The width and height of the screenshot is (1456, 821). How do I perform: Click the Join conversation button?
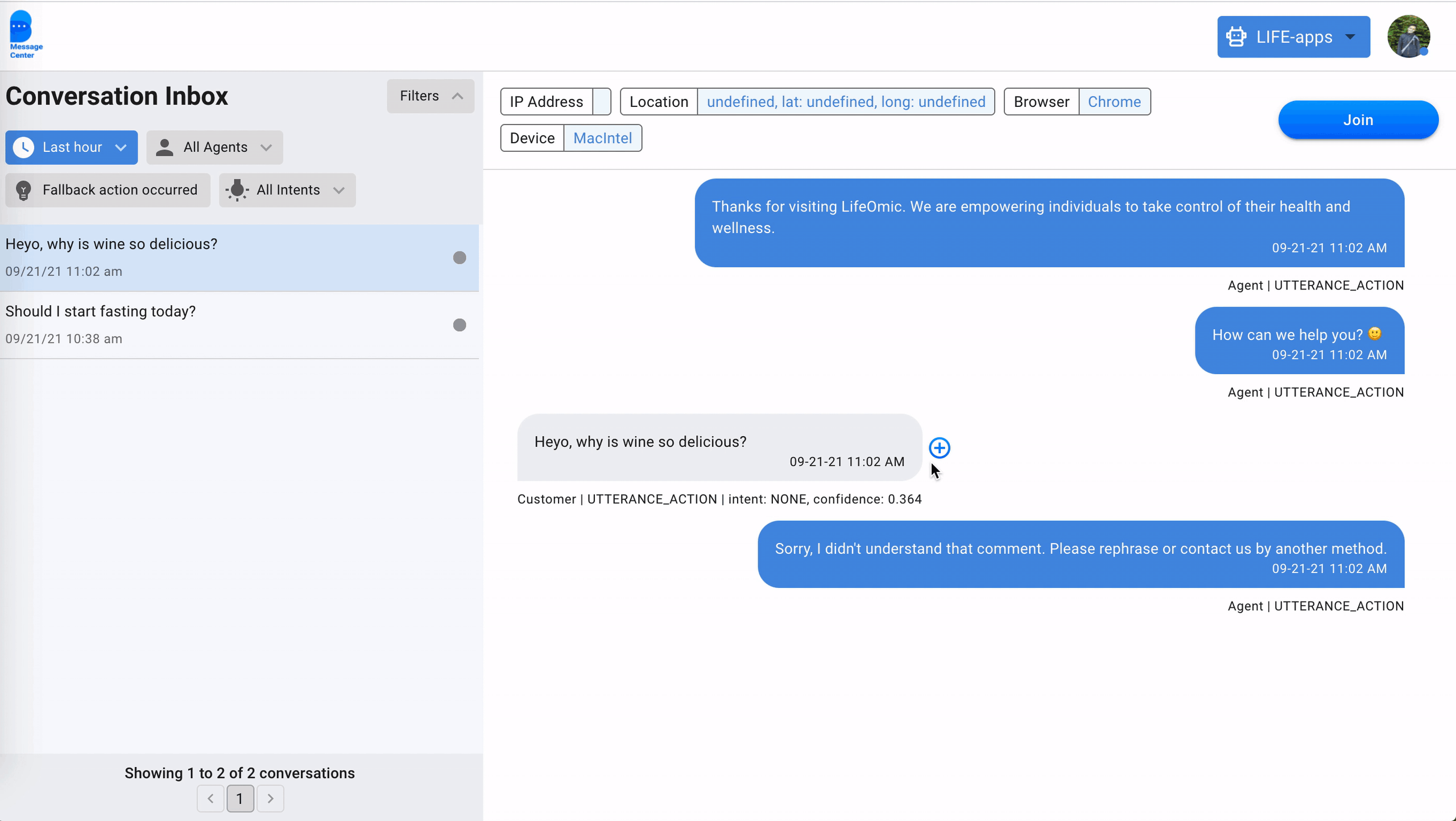[1358, 119]
